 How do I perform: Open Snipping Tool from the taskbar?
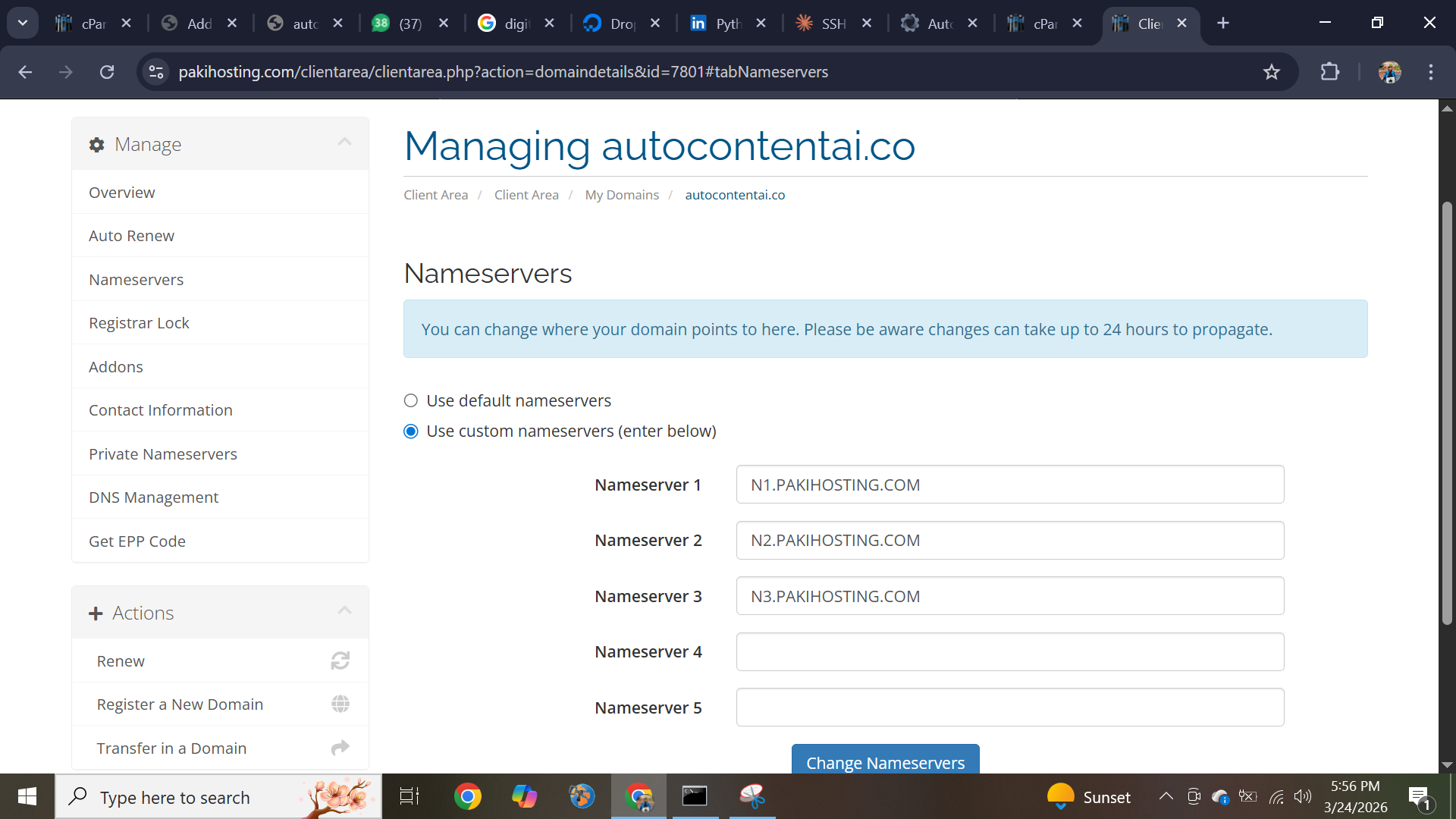tap(752, 796)
